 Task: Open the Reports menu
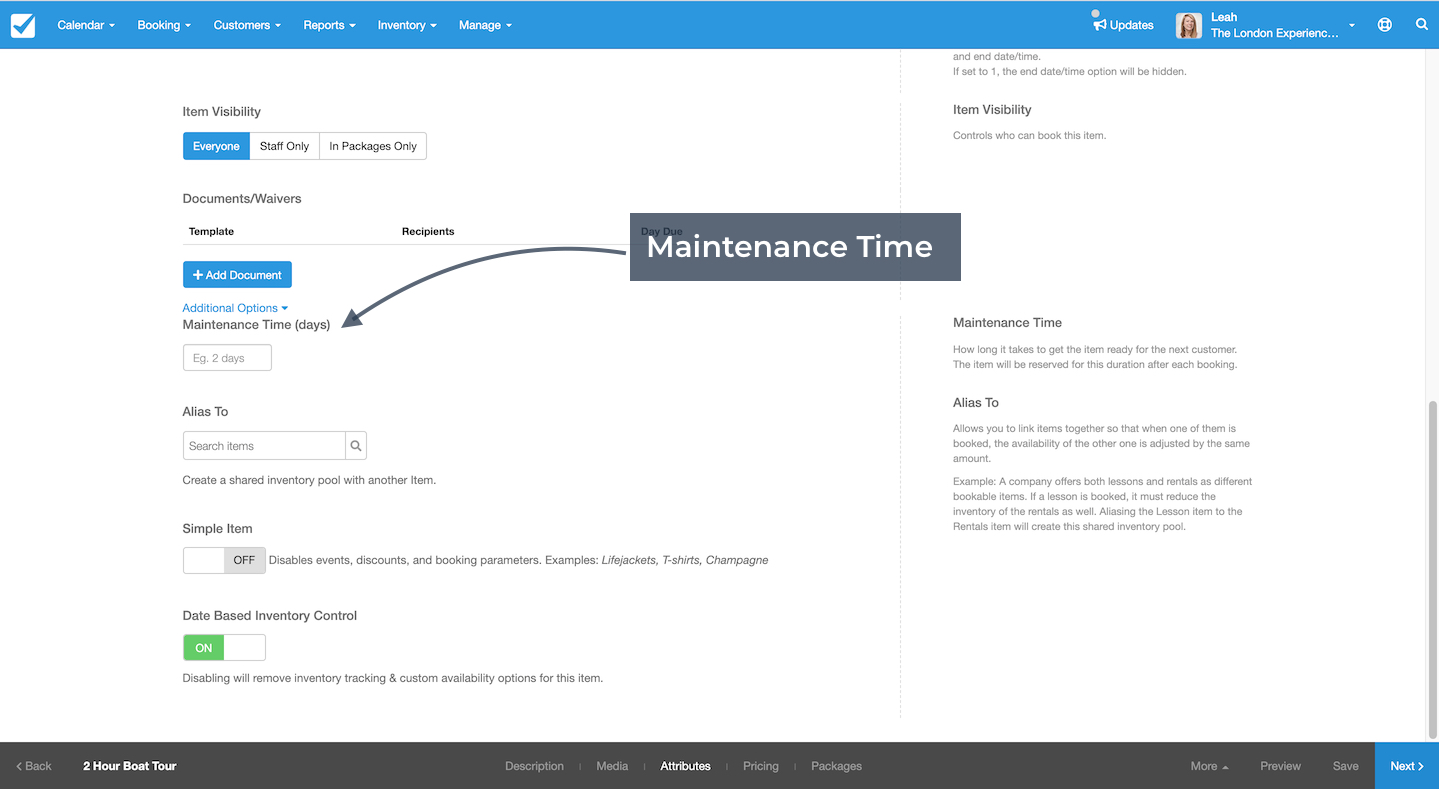point(329,25)
